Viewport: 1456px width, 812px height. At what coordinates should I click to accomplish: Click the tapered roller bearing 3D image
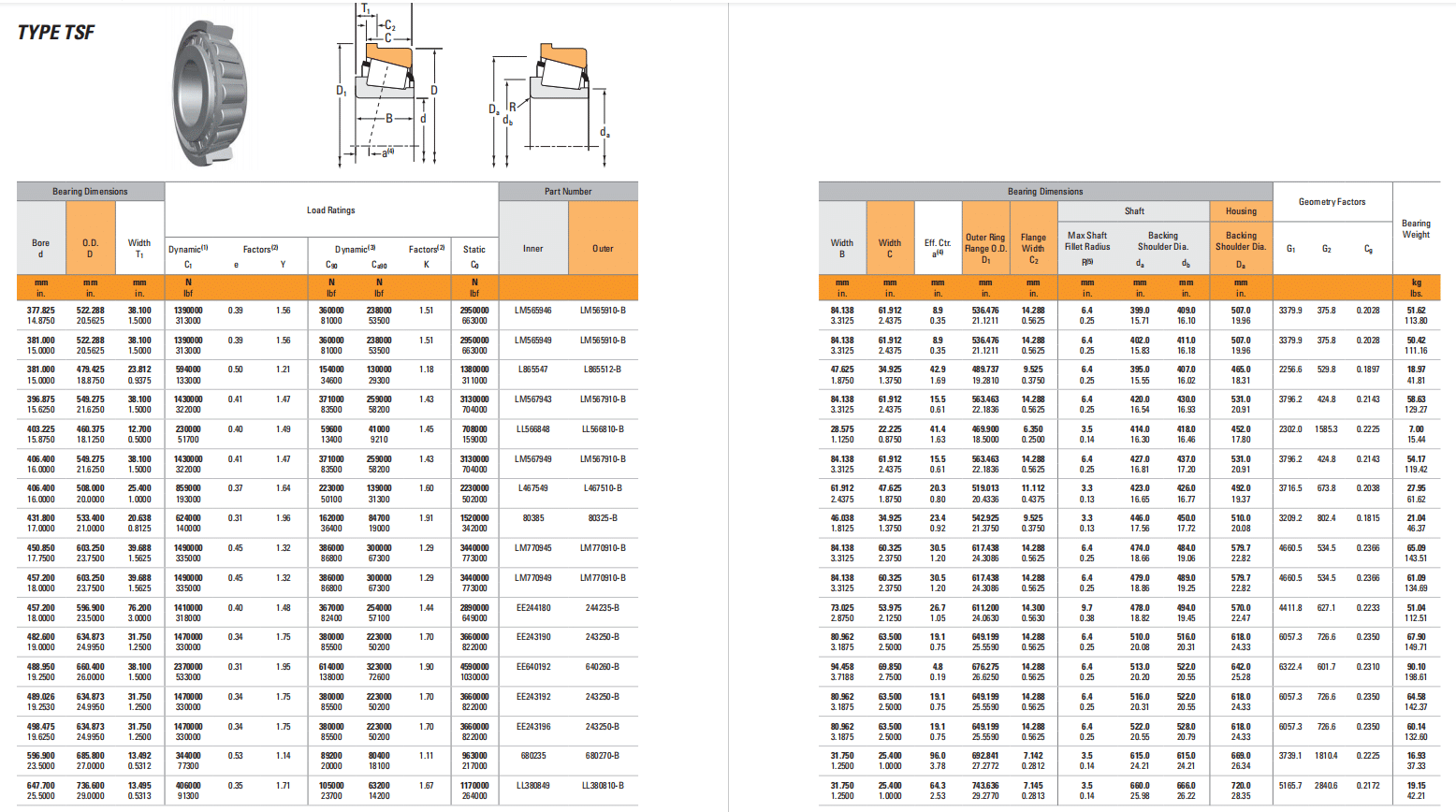click(x=211, y=94)
